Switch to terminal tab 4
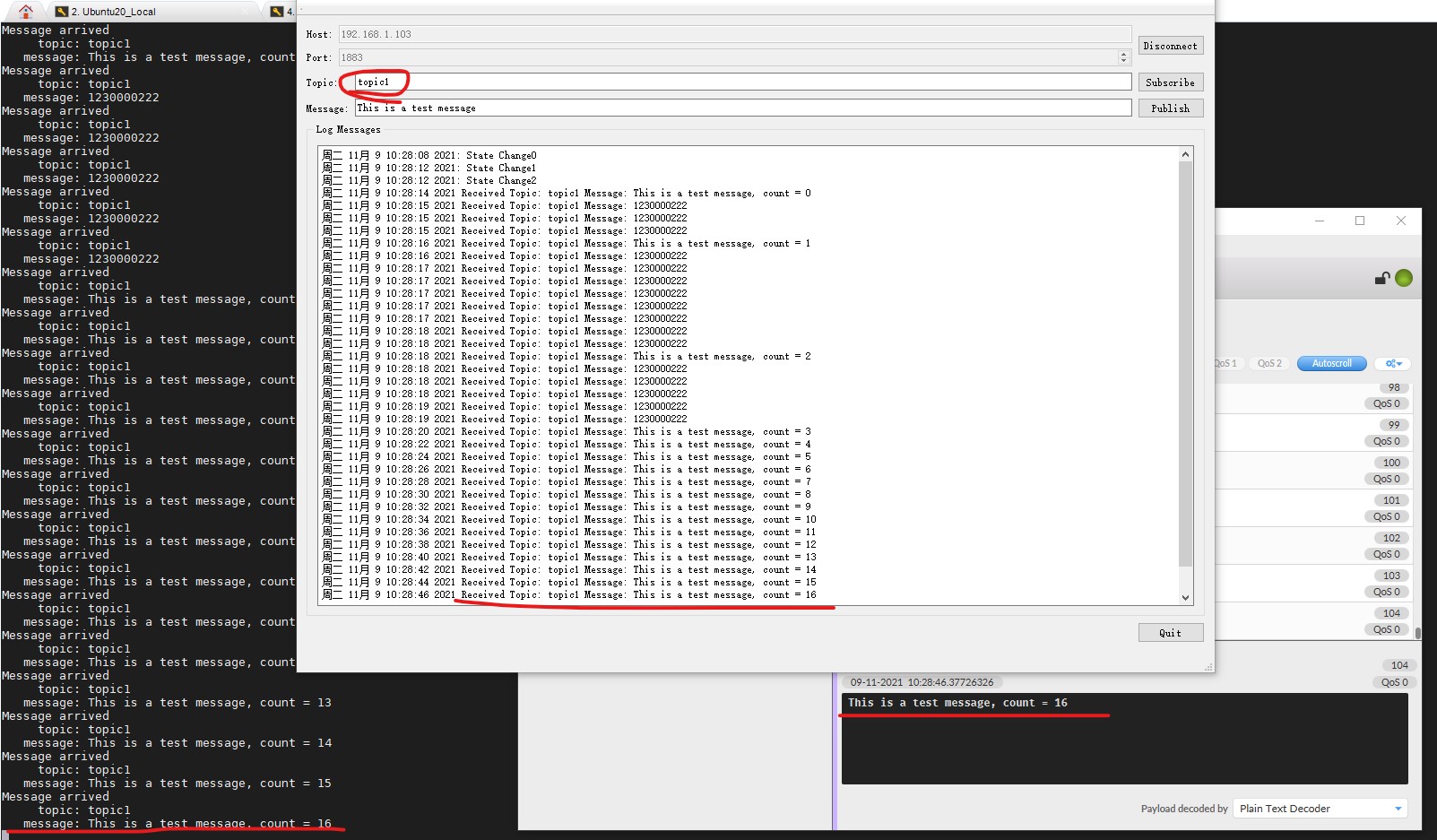 (284, 12)
